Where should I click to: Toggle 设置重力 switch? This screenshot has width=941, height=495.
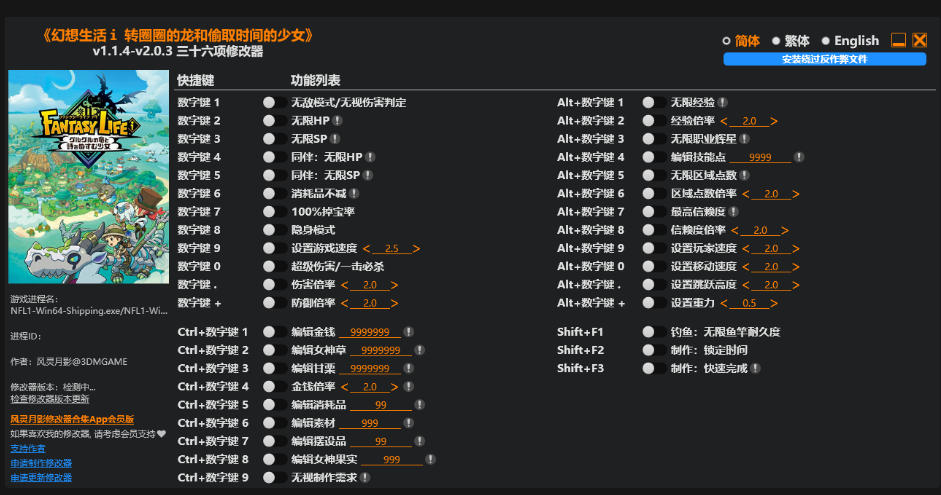pyautogui.click(x=653, y=303)
